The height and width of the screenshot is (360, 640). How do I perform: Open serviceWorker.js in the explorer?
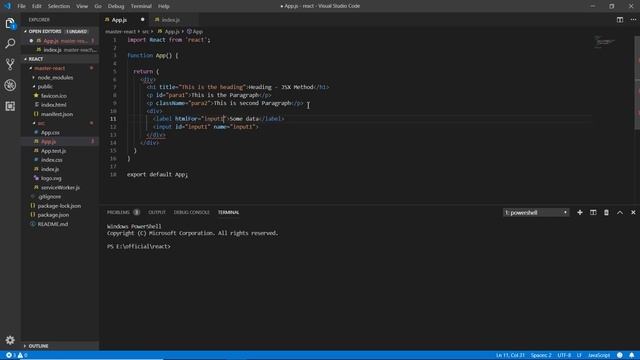(x=60, y=188)
